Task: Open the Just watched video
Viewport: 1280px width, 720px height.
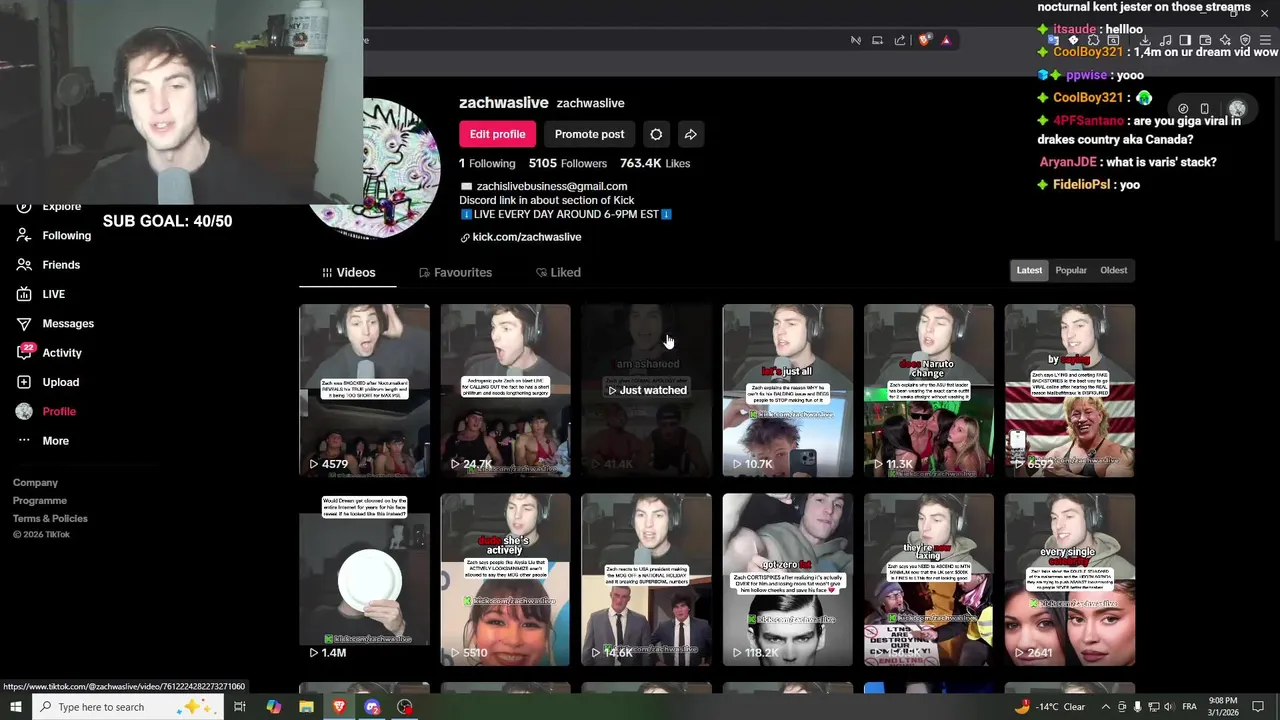Action: (x=646, y=390)
